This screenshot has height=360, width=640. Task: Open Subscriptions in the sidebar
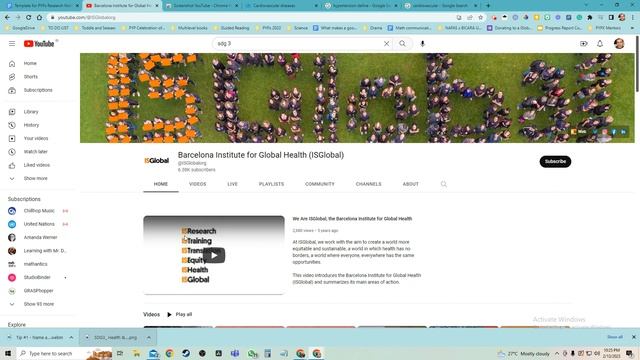[38, 90]
